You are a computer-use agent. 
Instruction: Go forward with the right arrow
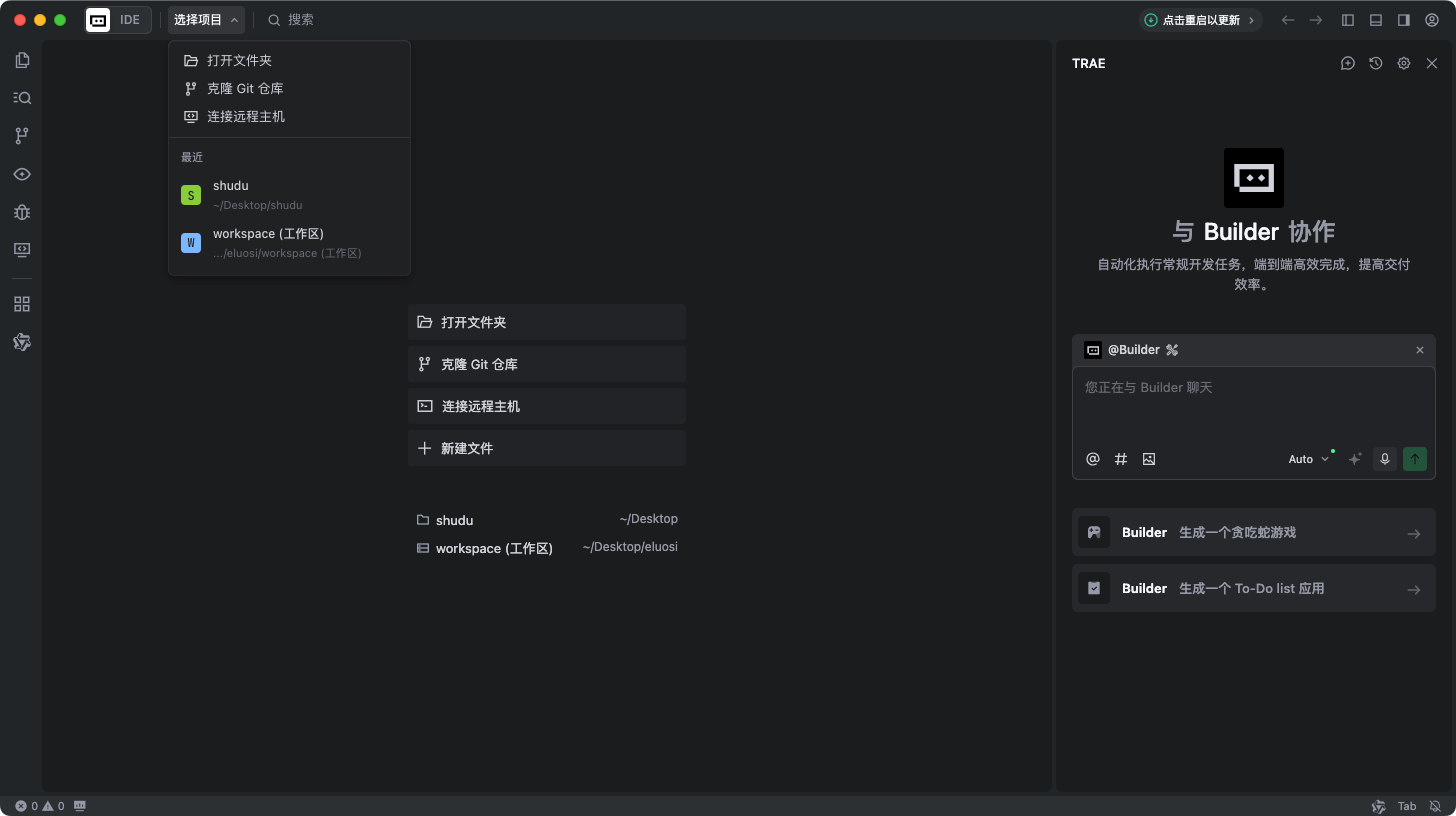pyautogui.click(x=1316, y=20)
